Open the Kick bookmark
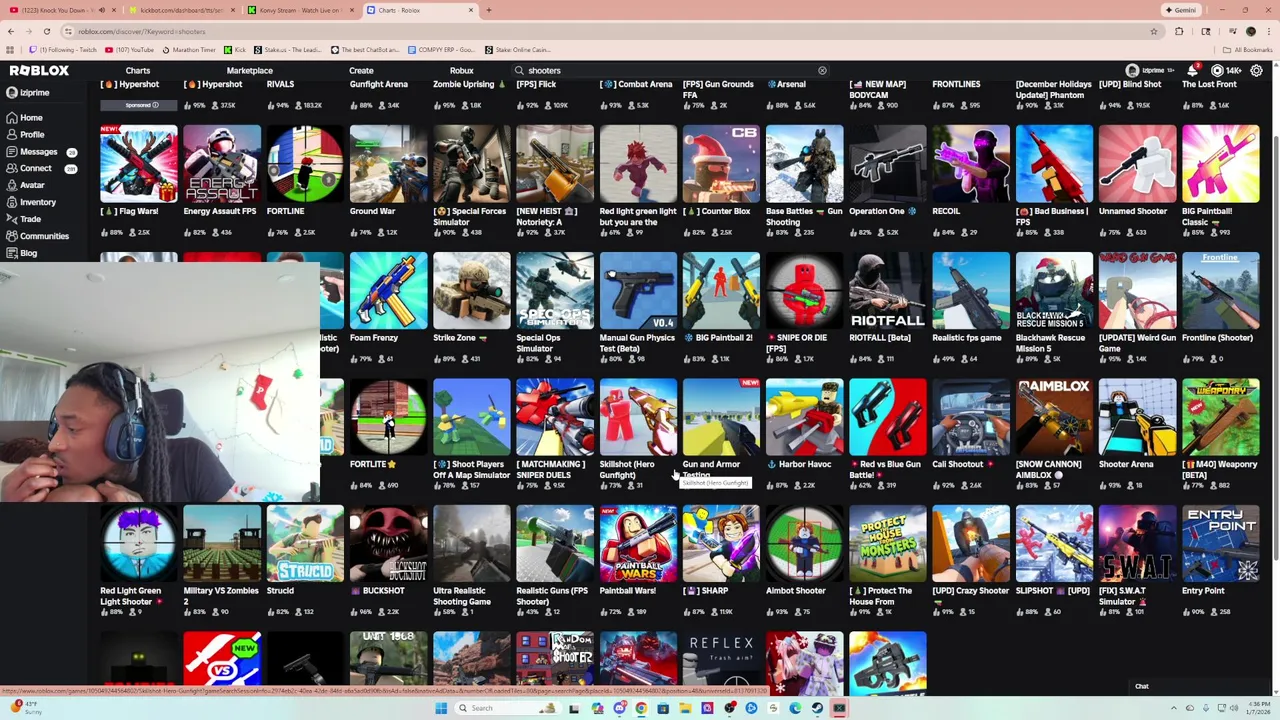This screenshot has width=1280, height=720. click(235, 50)
